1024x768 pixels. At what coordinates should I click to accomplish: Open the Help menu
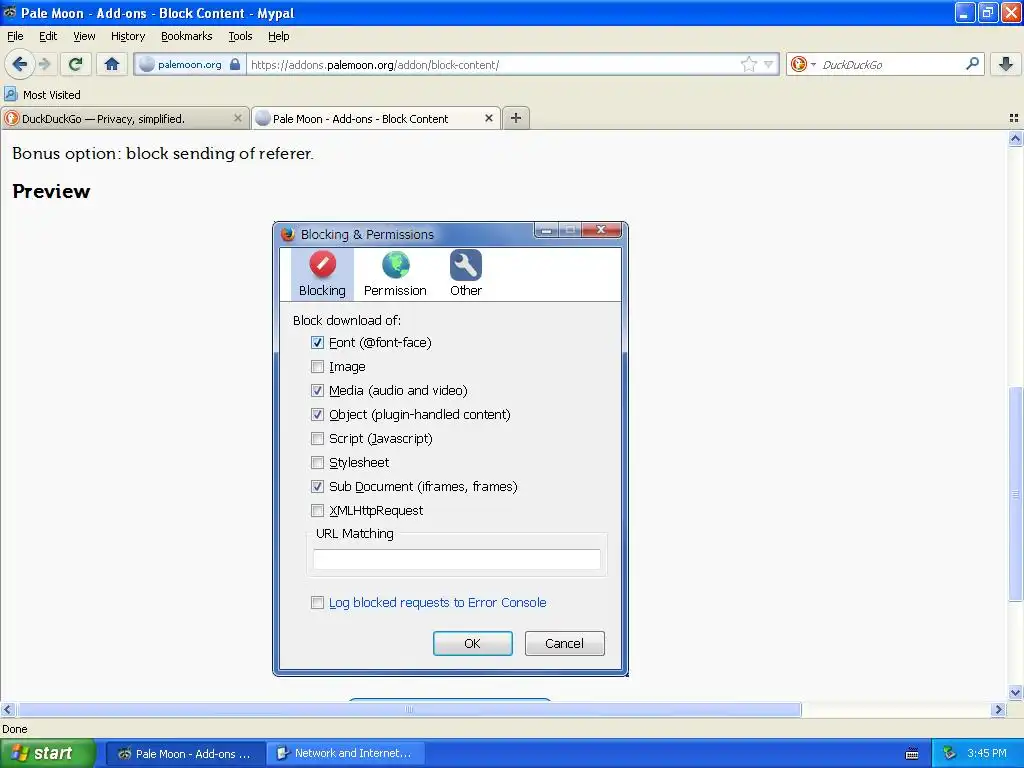pos(279,36)
